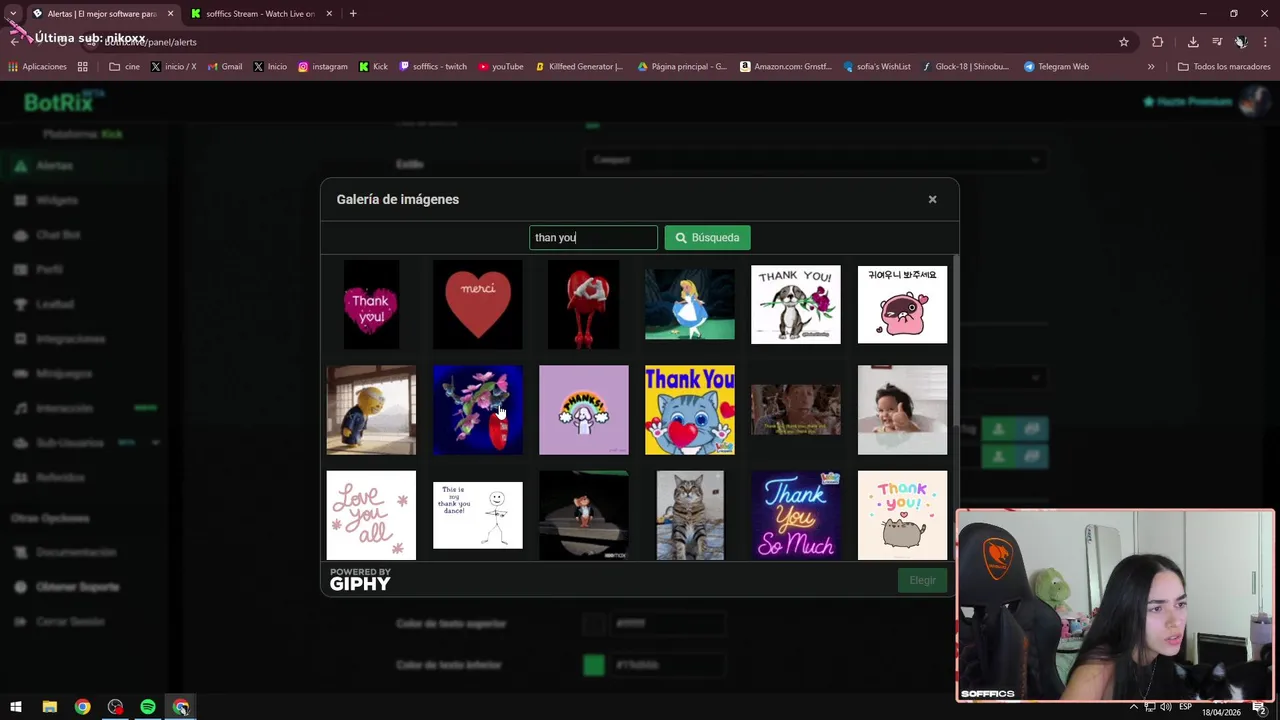Open the 'inicio / X' bookmark
The image size is (1280, 720).
173,67
